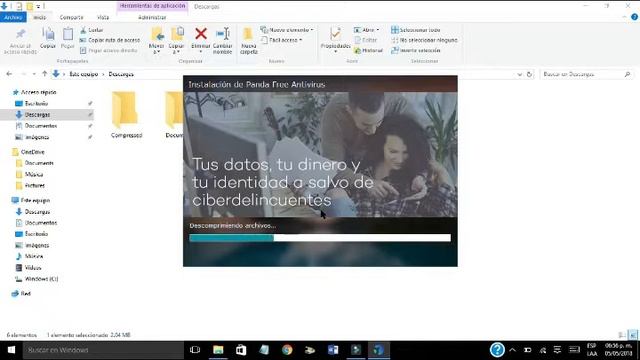Screen dimensions: 640x360
Task: Switch to the Vista tab
Action: 103,17
